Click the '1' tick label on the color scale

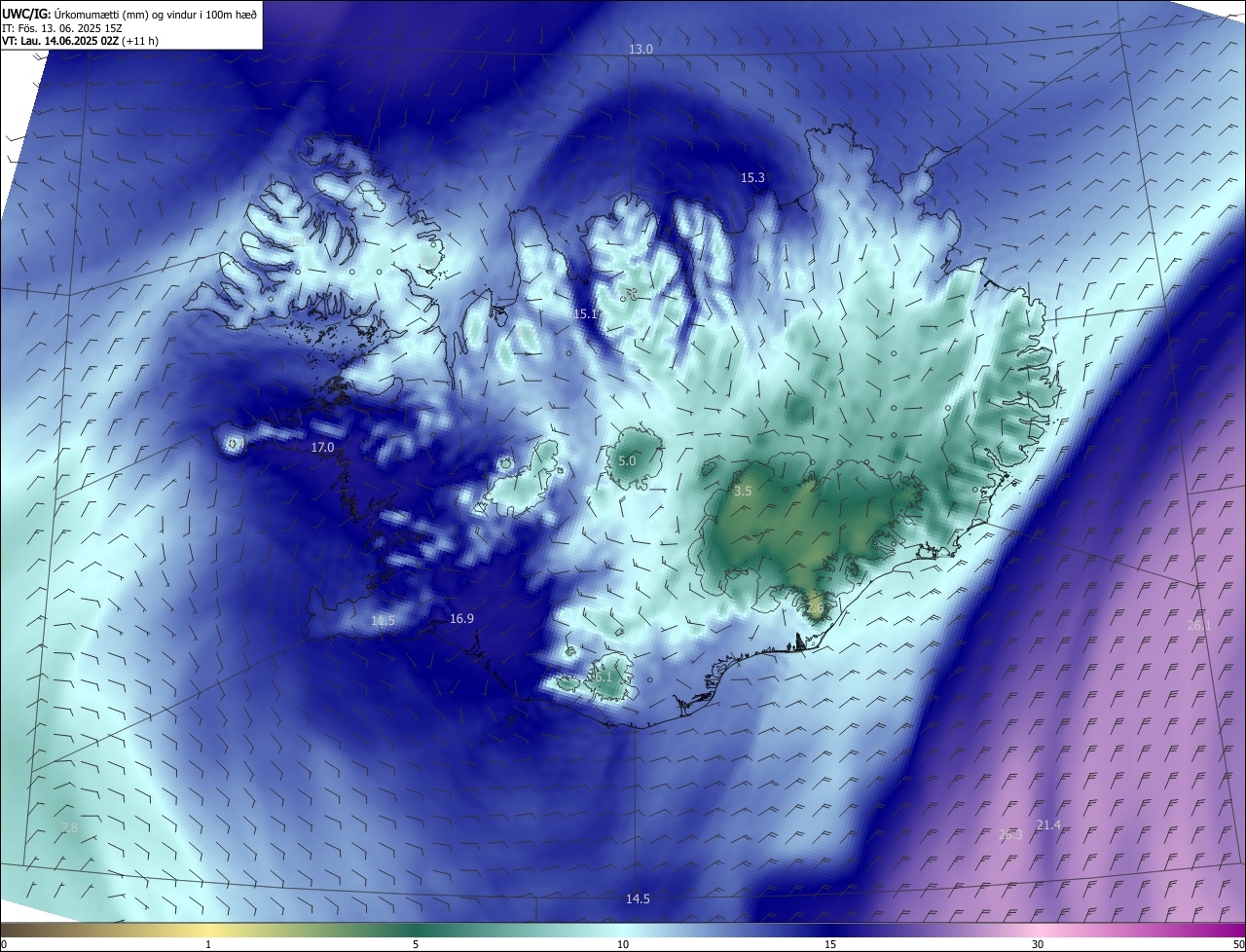click(x=208, y=944)
